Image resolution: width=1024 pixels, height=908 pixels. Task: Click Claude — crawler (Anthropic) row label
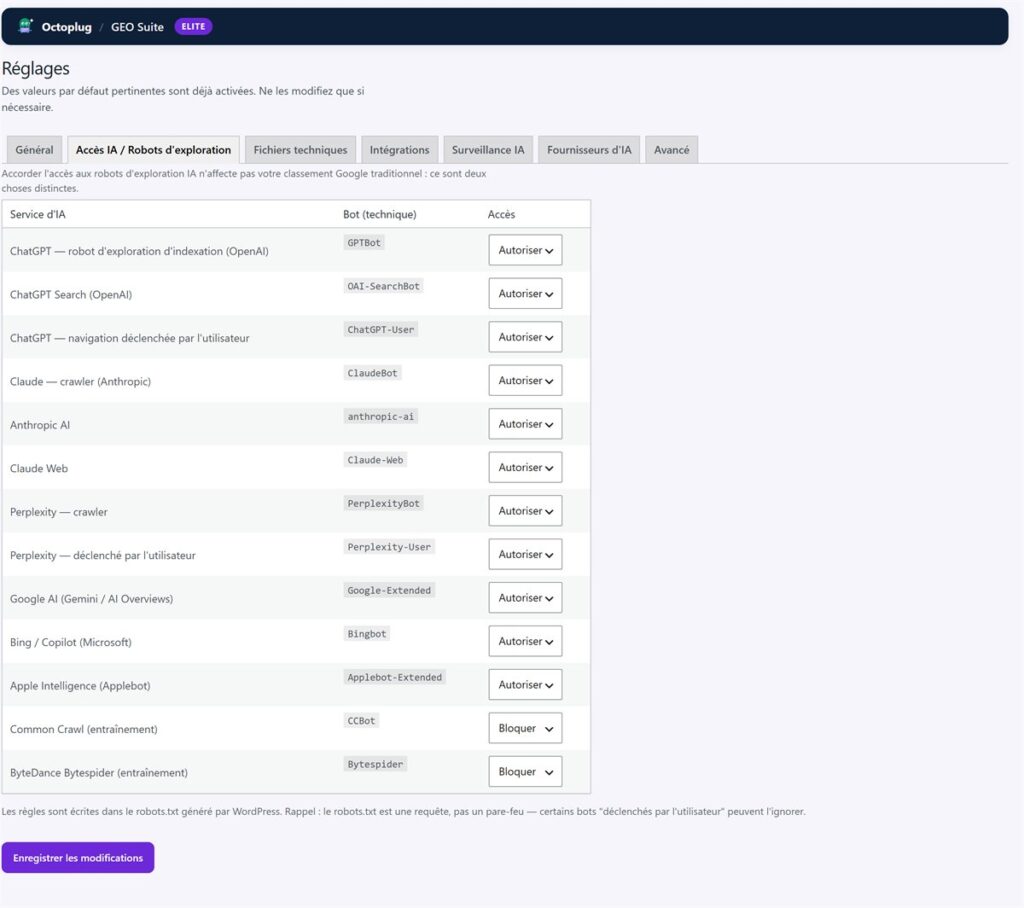pos(80,381)
